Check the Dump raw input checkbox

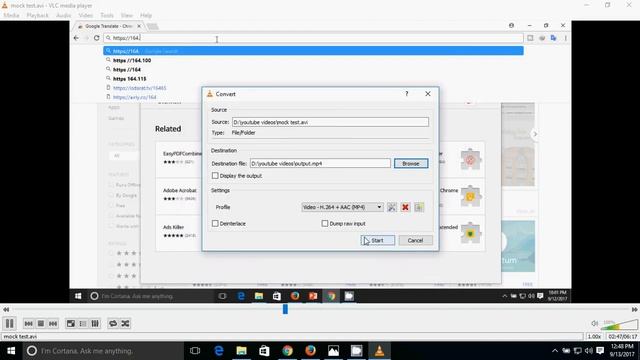pyautogui.click(x=325, y=224)
